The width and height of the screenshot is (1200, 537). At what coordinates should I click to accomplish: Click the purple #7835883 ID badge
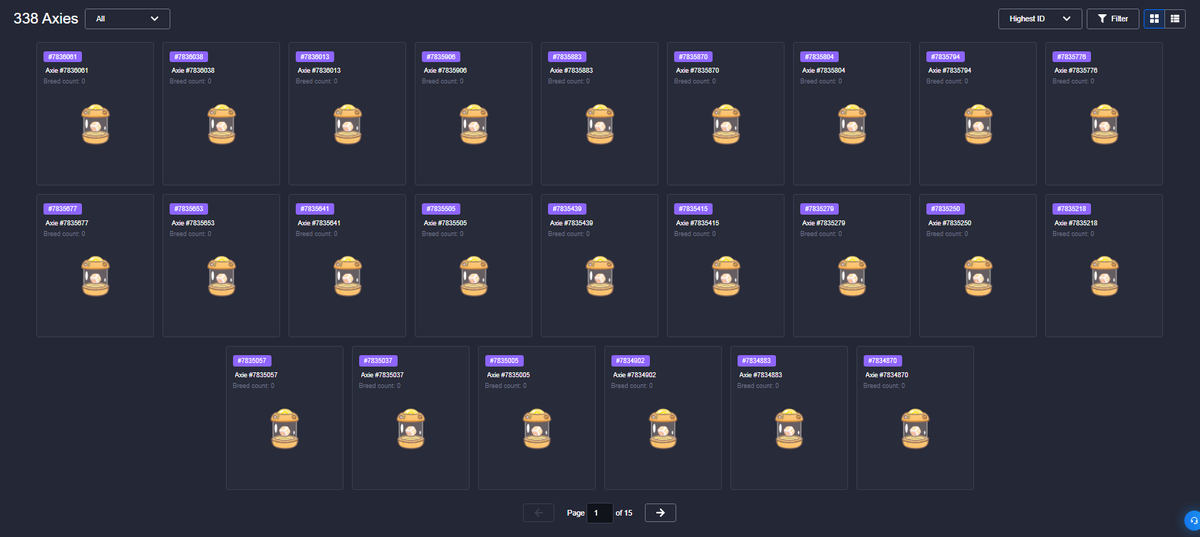point(567,57)
